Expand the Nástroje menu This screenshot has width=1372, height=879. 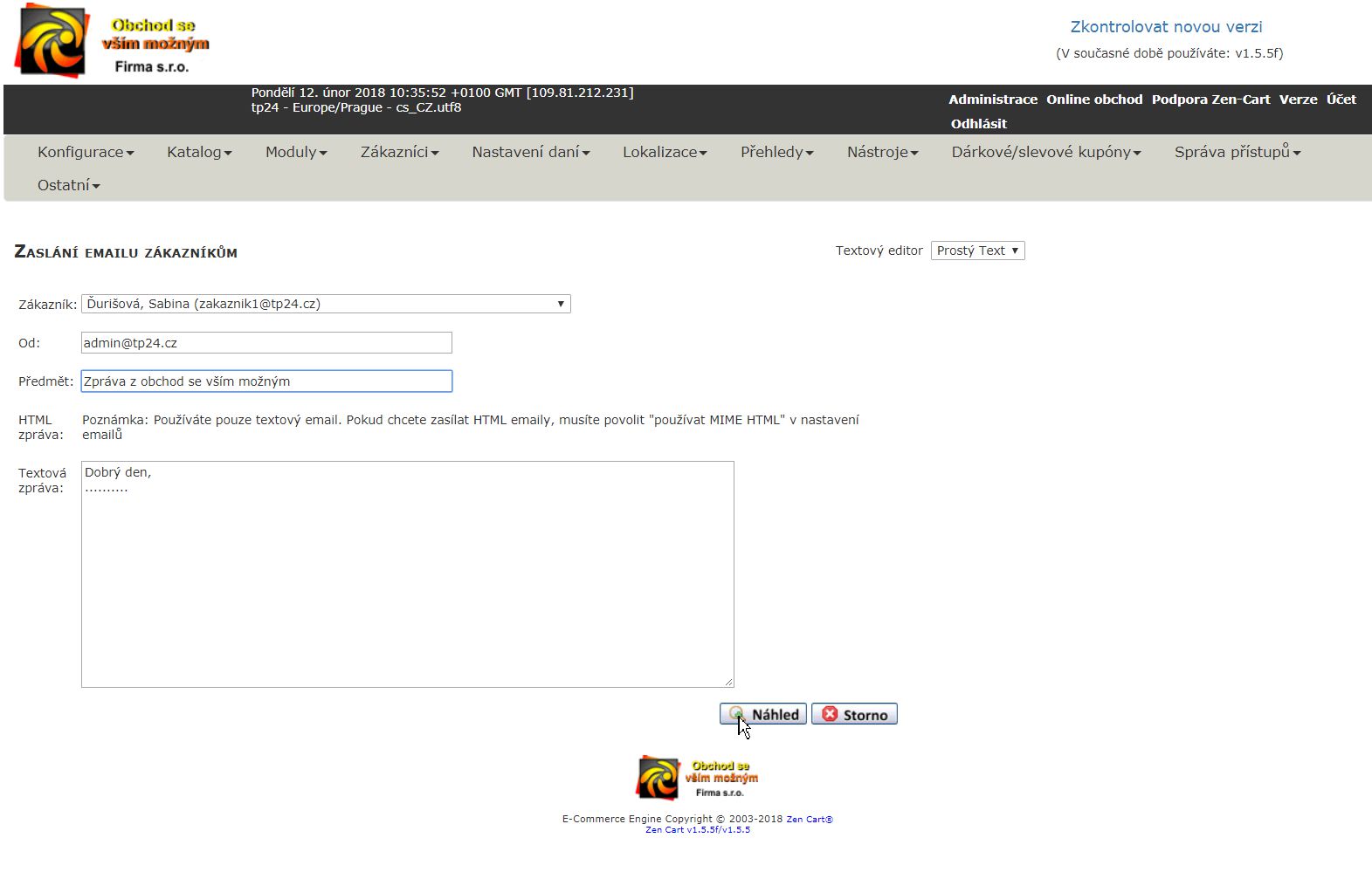[x=882, y=152]
